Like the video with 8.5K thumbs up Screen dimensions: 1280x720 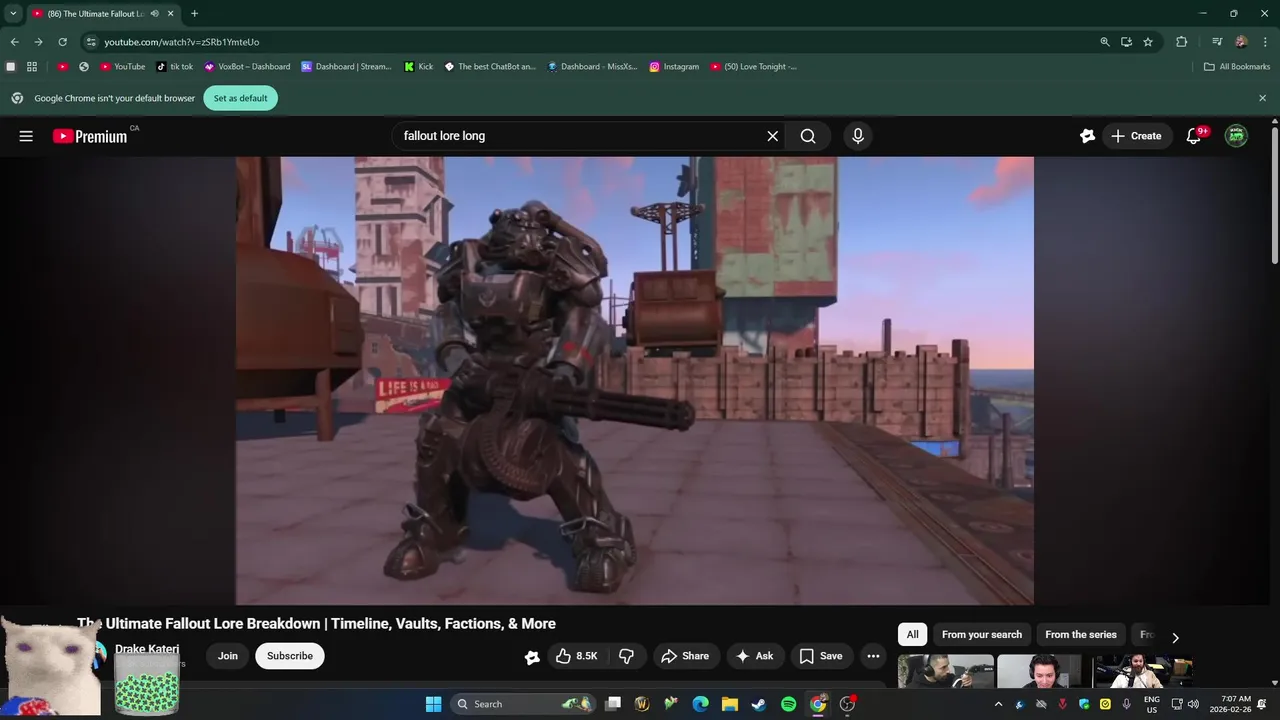tap(577, 656)
